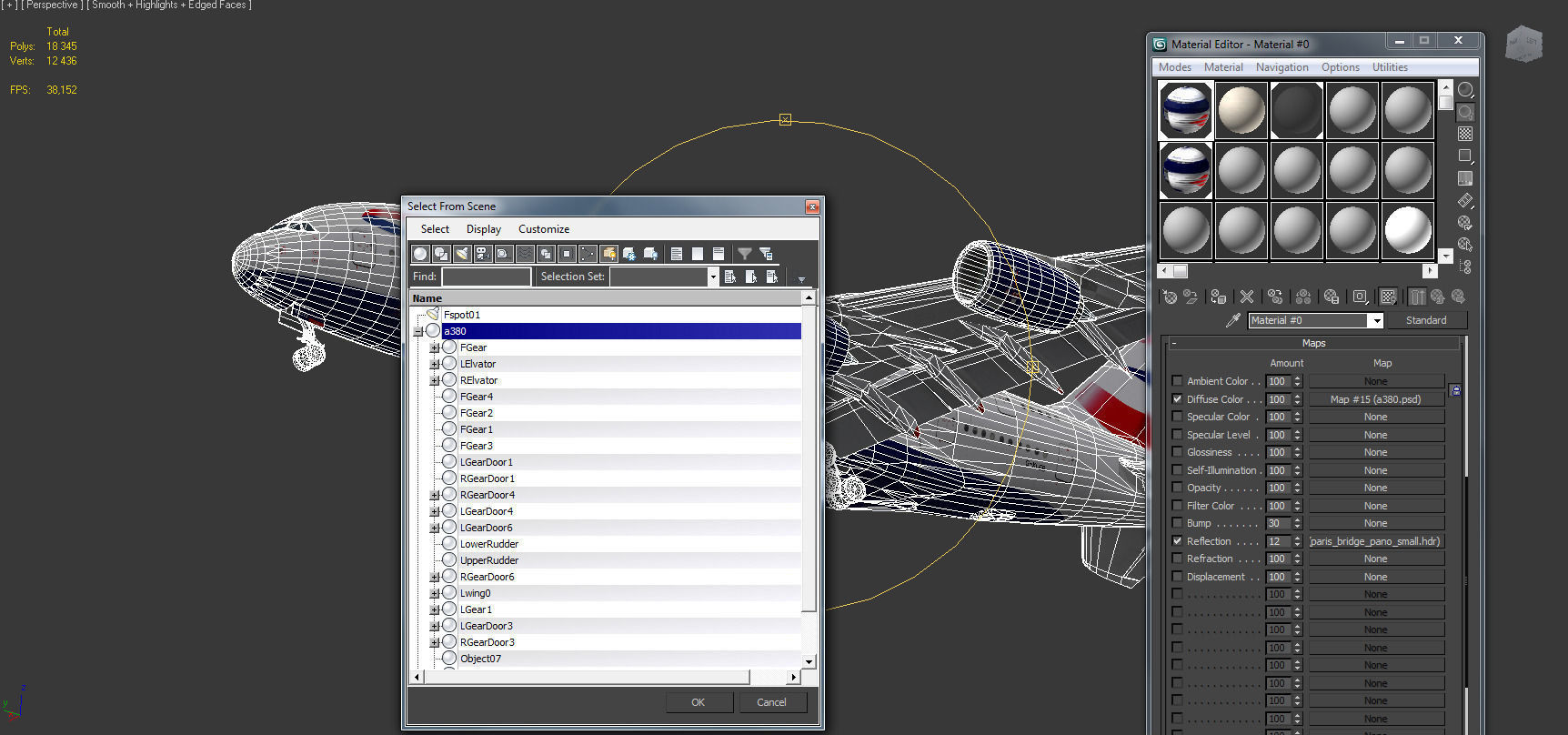Enable the Opacity map checkbox
Viewport: 1568px width, 735px height.
point(1178,488)
